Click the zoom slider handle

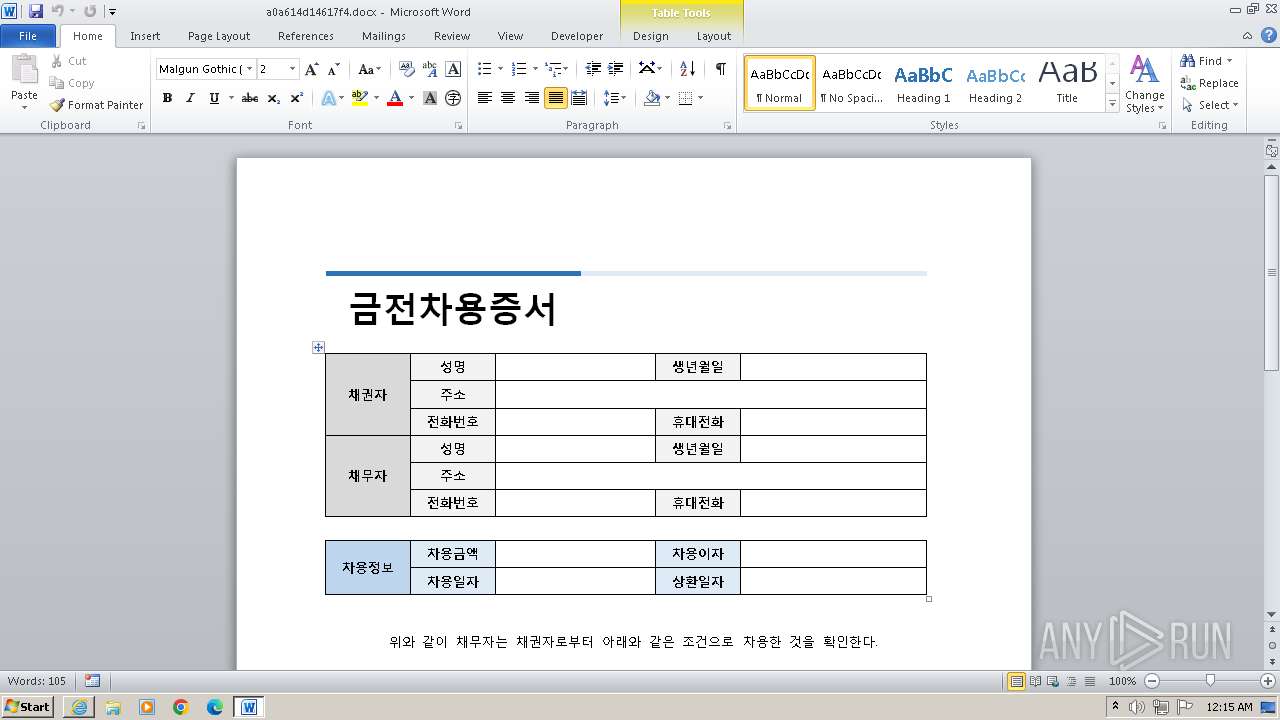tap(1210, 681)
